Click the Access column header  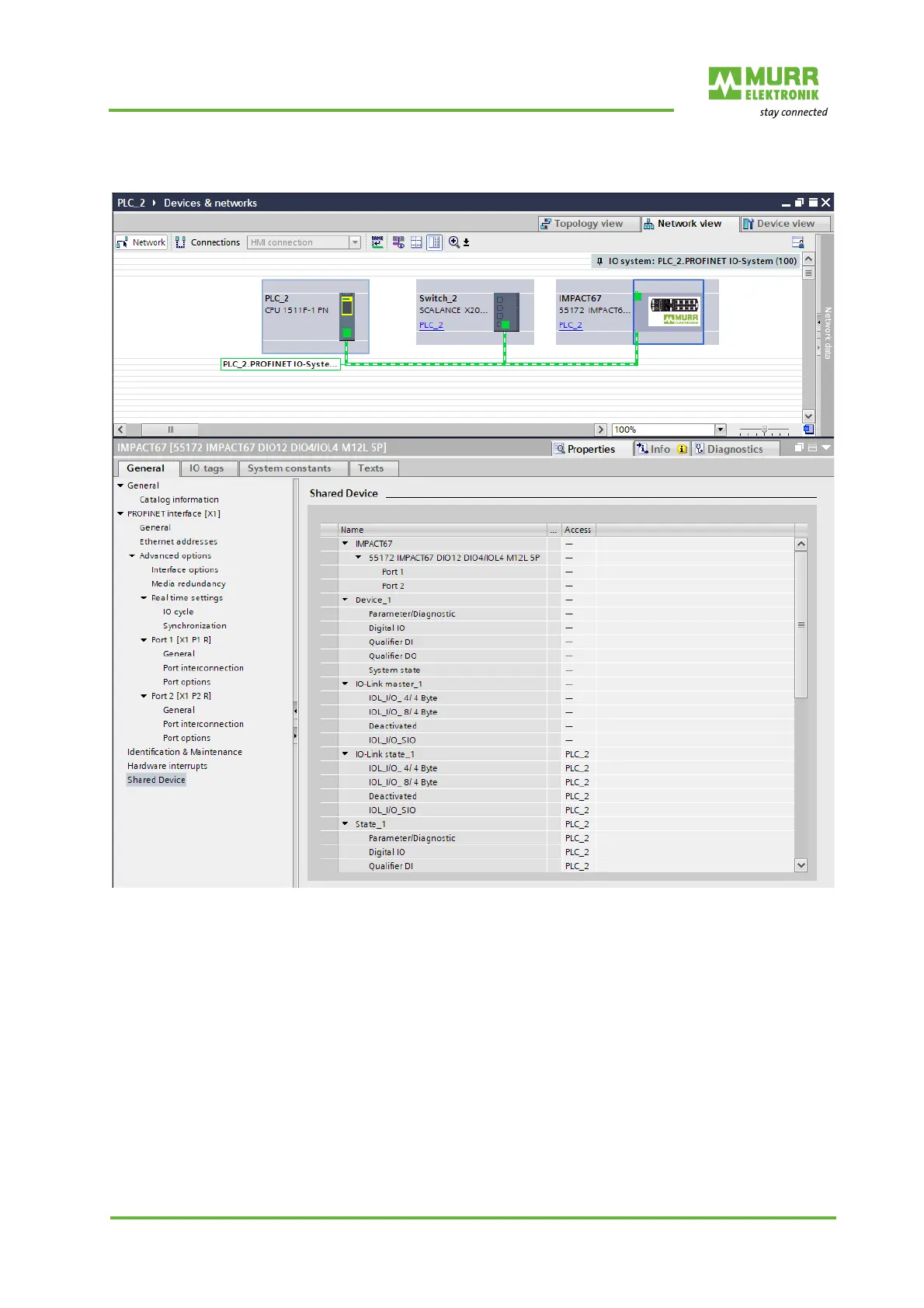point(578,530)
